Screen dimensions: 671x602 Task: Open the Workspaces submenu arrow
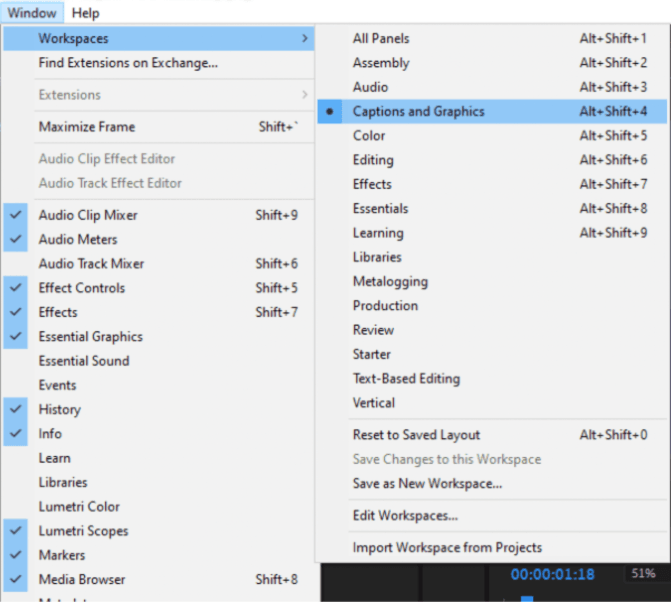[x=304, y=39]
